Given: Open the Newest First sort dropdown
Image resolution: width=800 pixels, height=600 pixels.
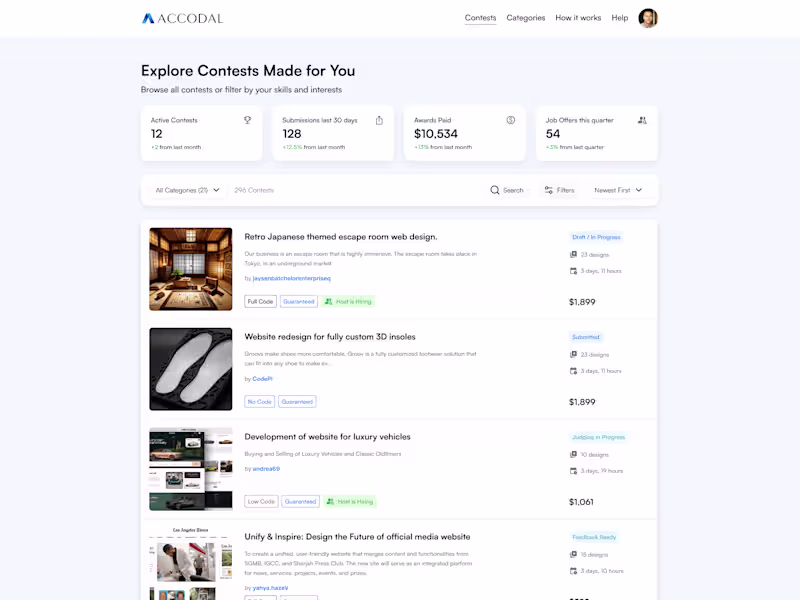Looking at the screenshot, I should 619,189.
